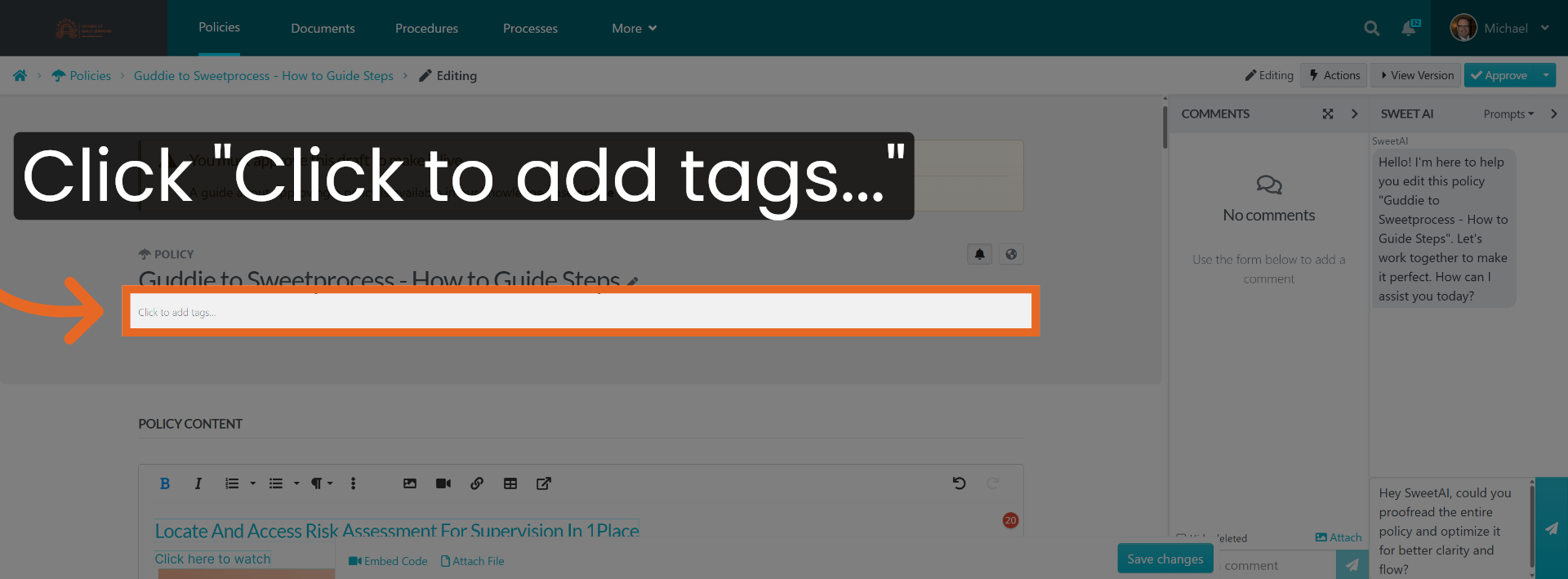Expand the numbered list style arrow
This screenshot has height=579, width=1568.
pos(253,483)
